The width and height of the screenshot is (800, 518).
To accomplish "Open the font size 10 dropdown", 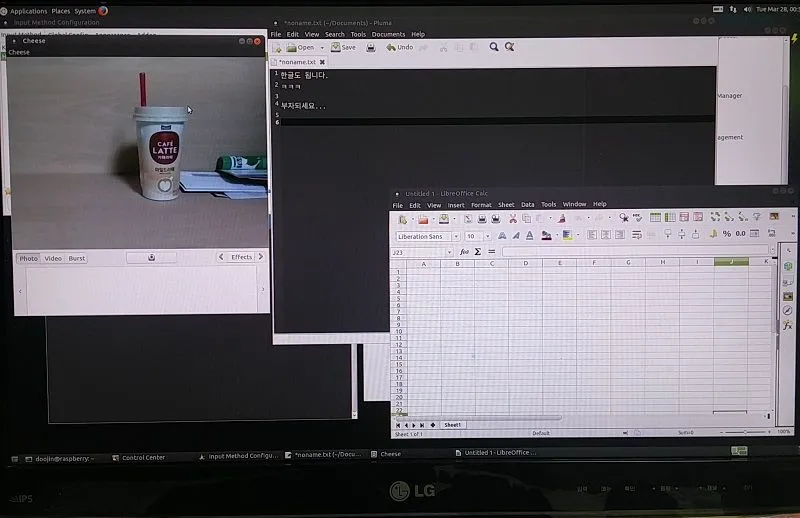I will tap(488, 236).
